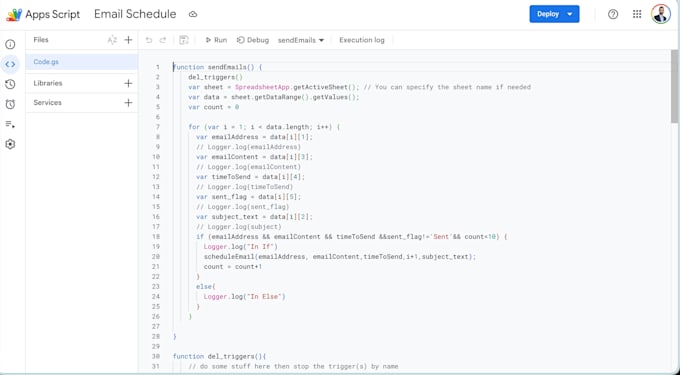Click the blue Deploy button

point(554,14)
